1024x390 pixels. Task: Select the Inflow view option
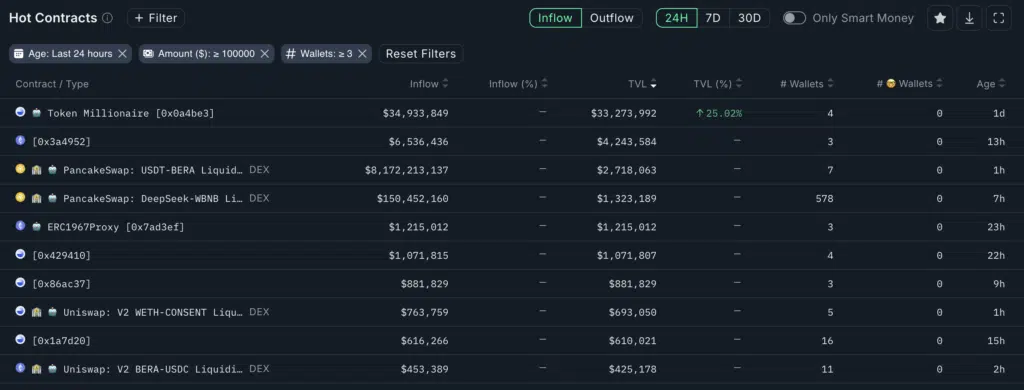[555, 18]
